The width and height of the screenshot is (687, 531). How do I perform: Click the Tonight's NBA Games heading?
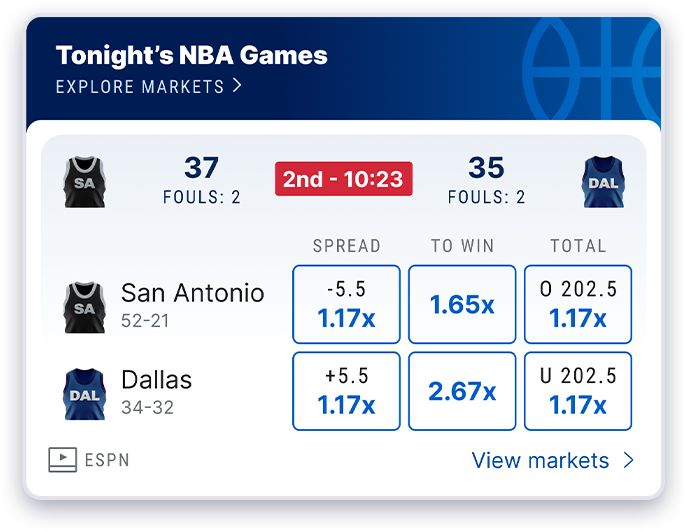191,56
